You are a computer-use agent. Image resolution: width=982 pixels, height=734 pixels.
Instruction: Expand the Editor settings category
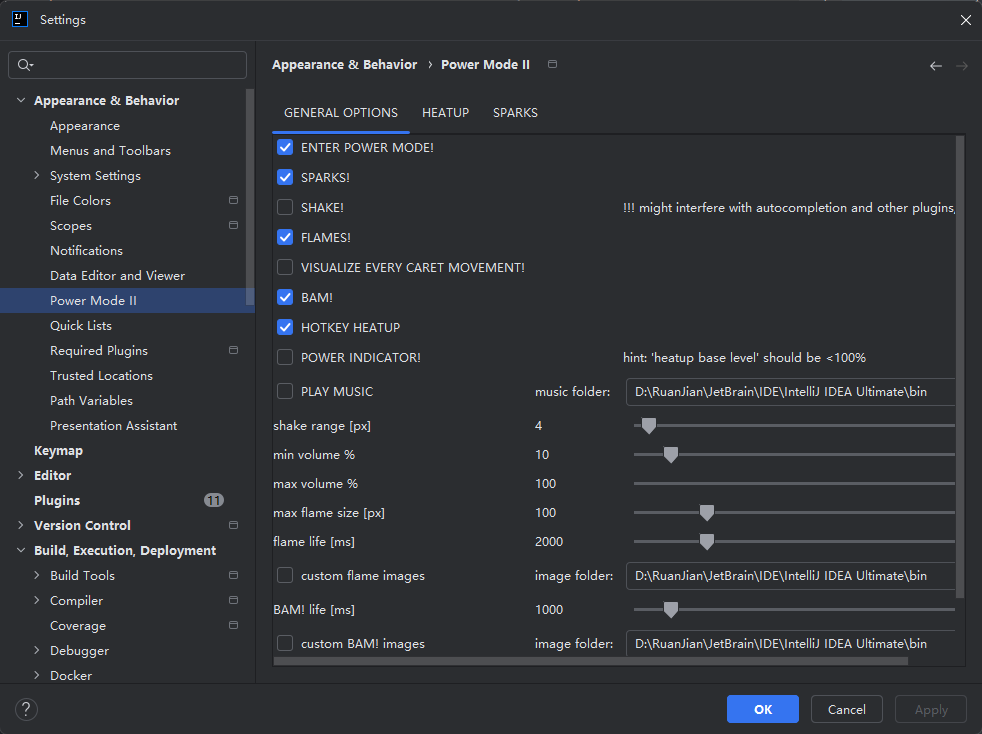[x=21, y=476]
